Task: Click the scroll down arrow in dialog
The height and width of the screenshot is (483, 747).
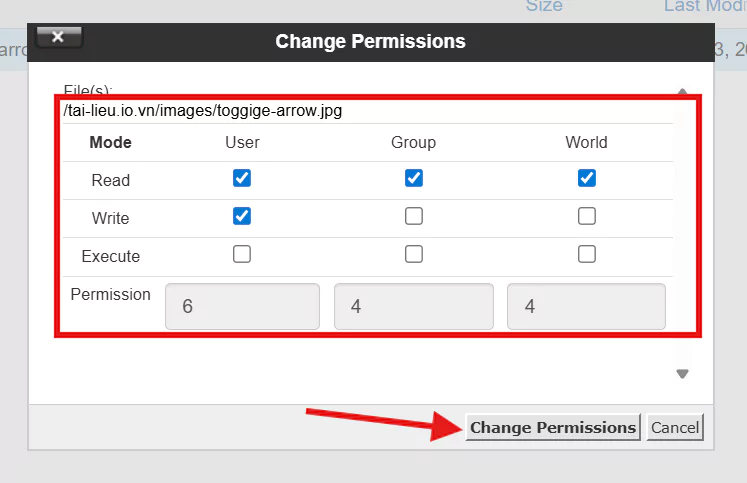Action: tap(683, 374)
